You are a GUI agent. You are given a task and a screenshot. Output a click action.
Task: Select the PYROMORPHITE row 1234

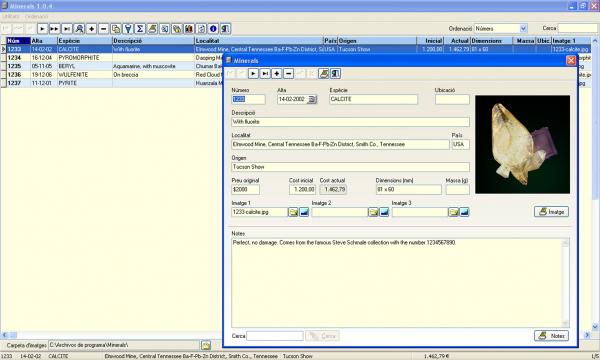pos(111,58)
